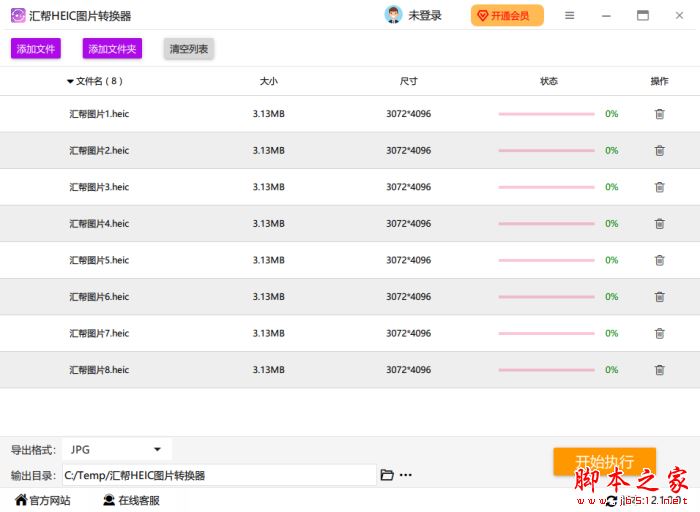Image resolution: width=700 pixels, height=512 pixels.
Task: Trash the 汇帮图片8.heic row
Action: pyautogui.click(x=659, y=370)
